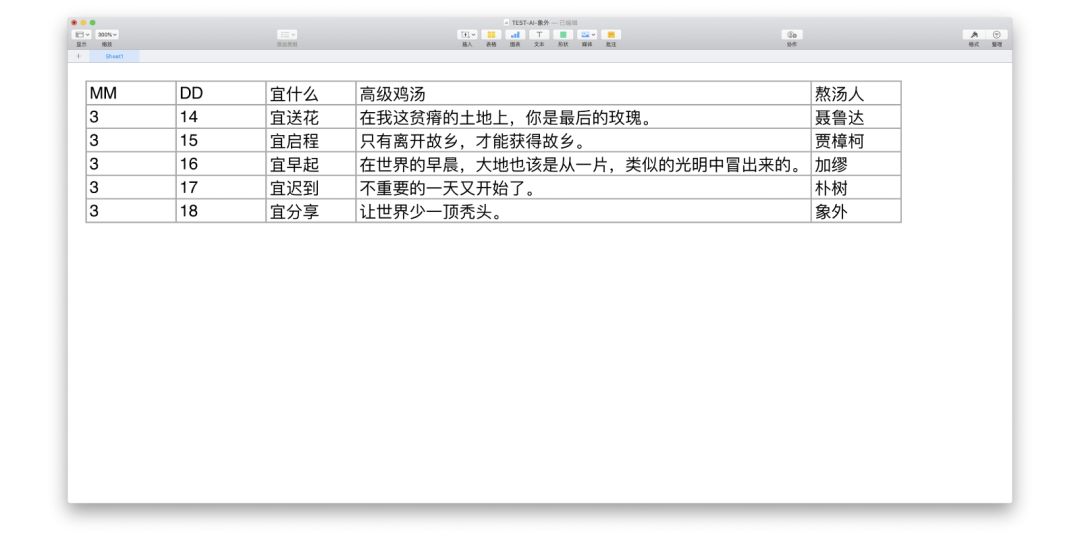This screenshot has height=540, width=1080.
Task: Open the View (显示) dropdown in toolbar
Action: coord(82,34)
